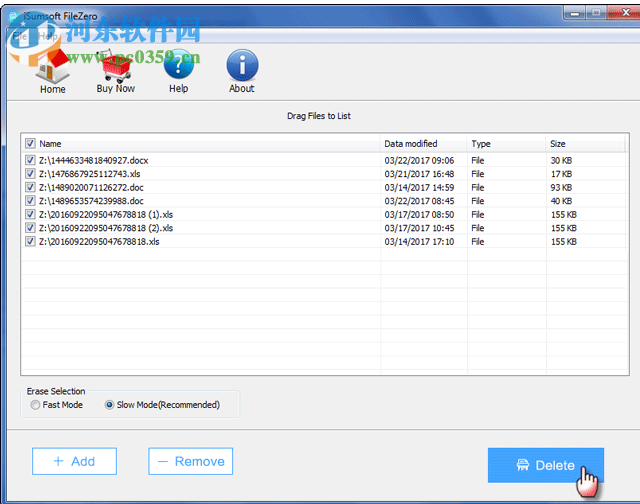The image size is (640, 504).
Task: Sort by the Name column header
Action: (50, 144)
